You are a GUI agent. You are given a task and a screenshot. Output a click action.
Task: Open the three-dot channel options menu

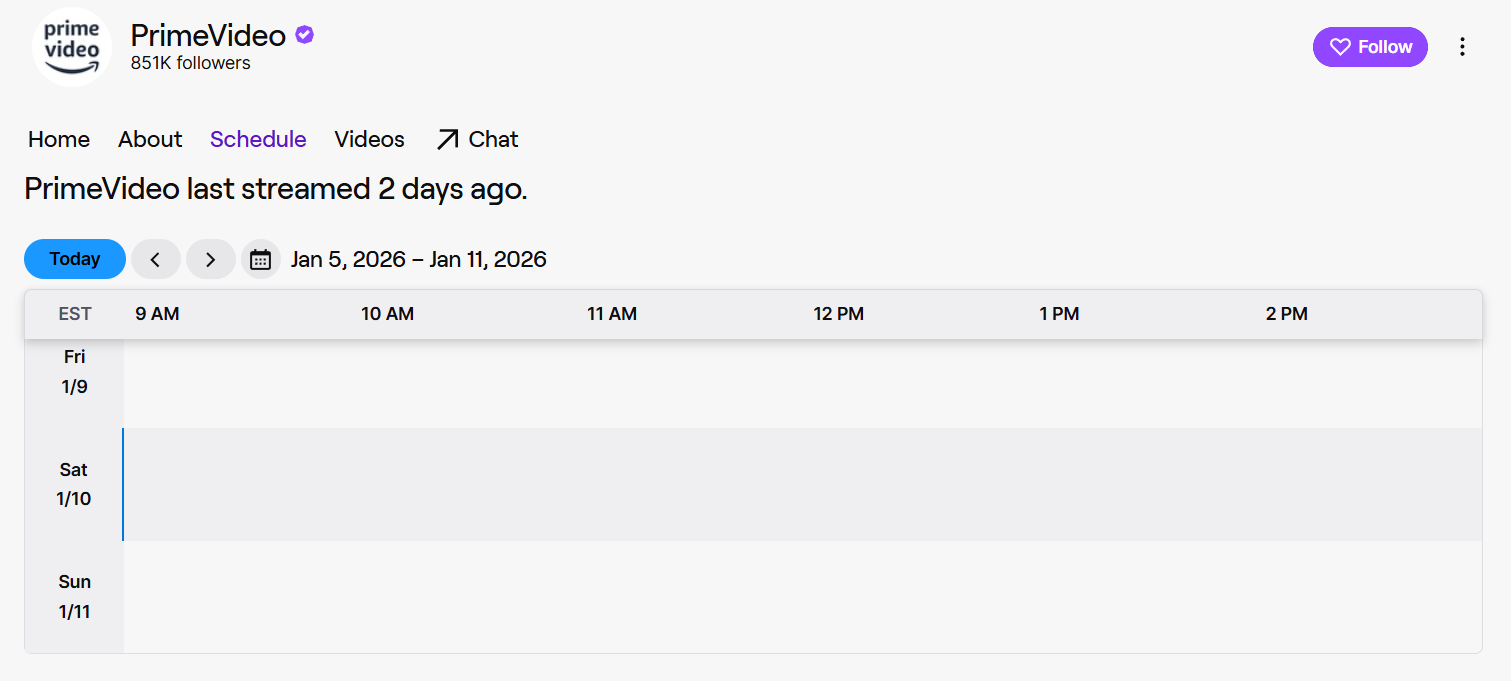click(1462, 47)
